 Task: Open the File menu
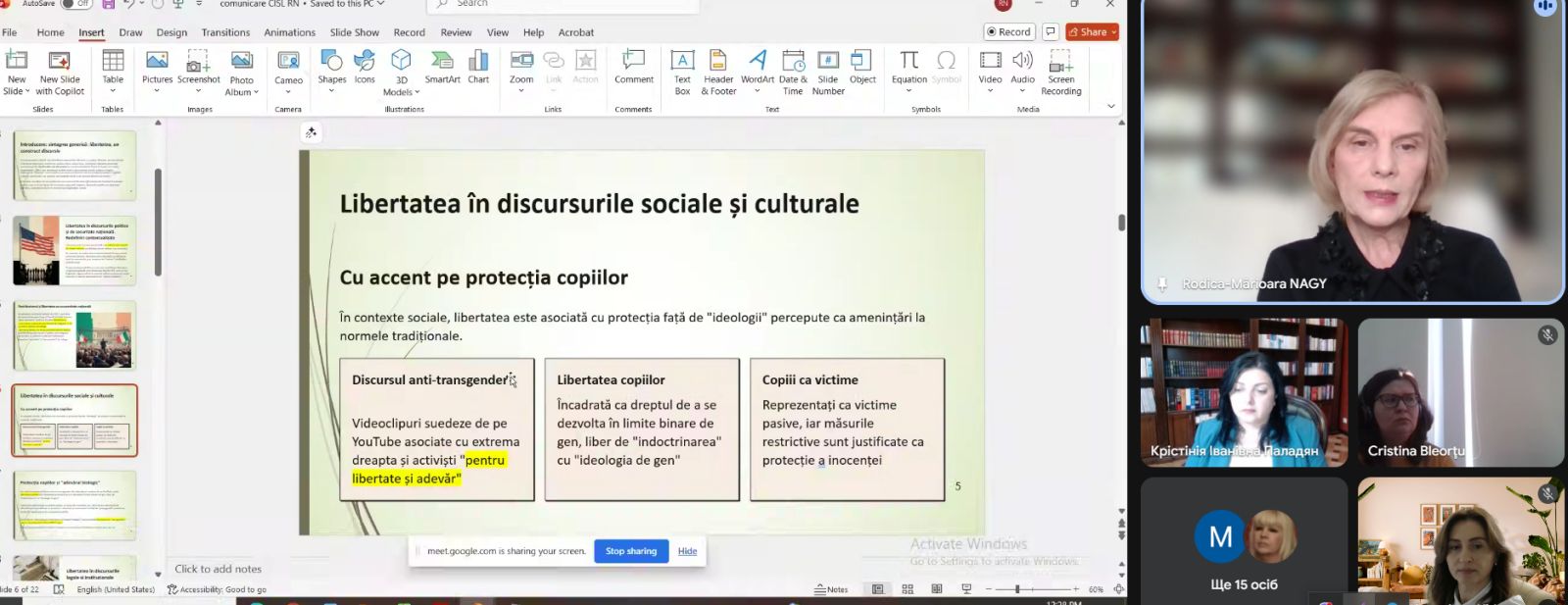[x=10, y=32]
